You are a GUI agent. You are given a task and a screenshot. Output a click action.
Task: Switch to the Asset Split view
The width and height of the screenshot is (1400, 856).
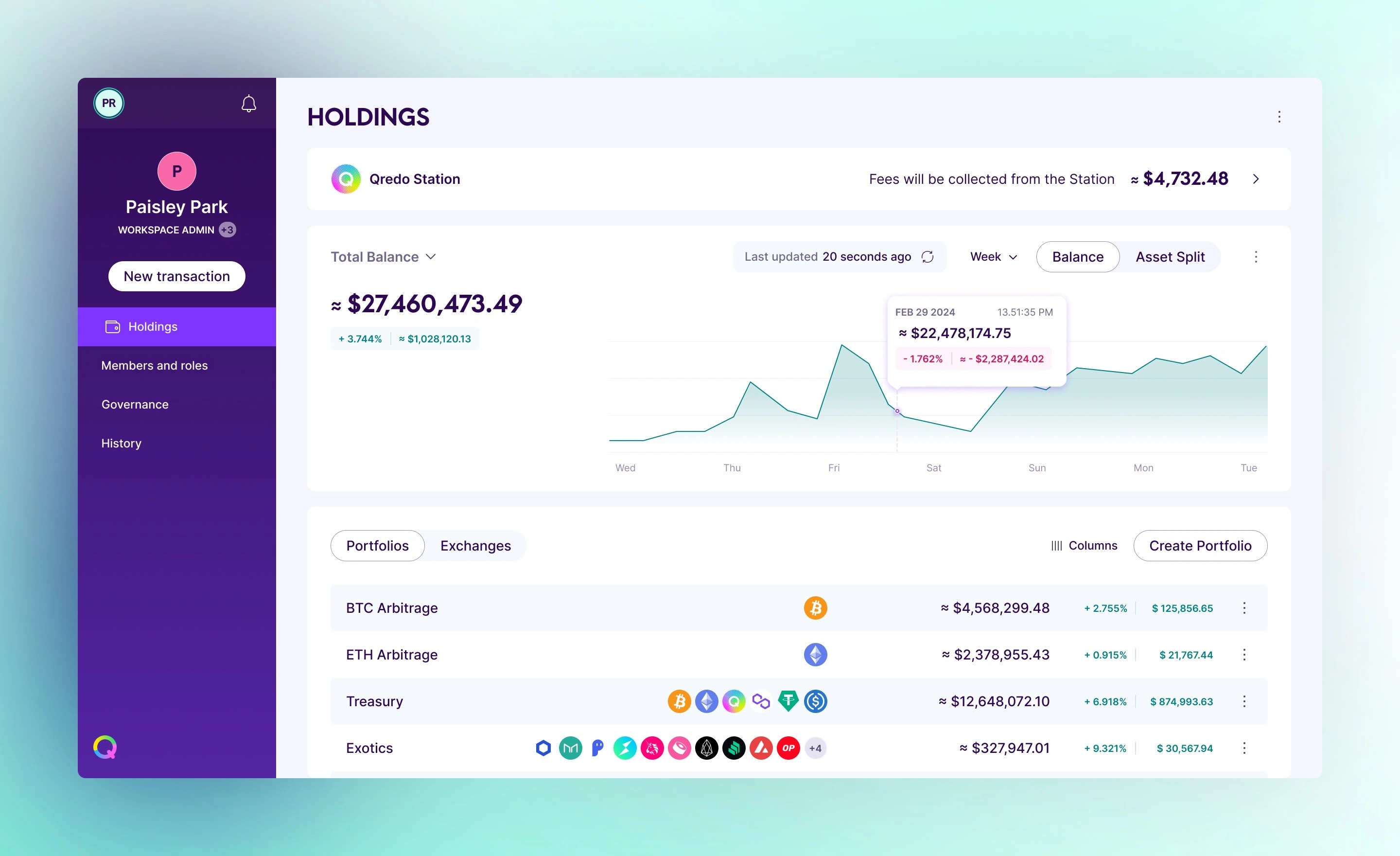pos(1171,257)
